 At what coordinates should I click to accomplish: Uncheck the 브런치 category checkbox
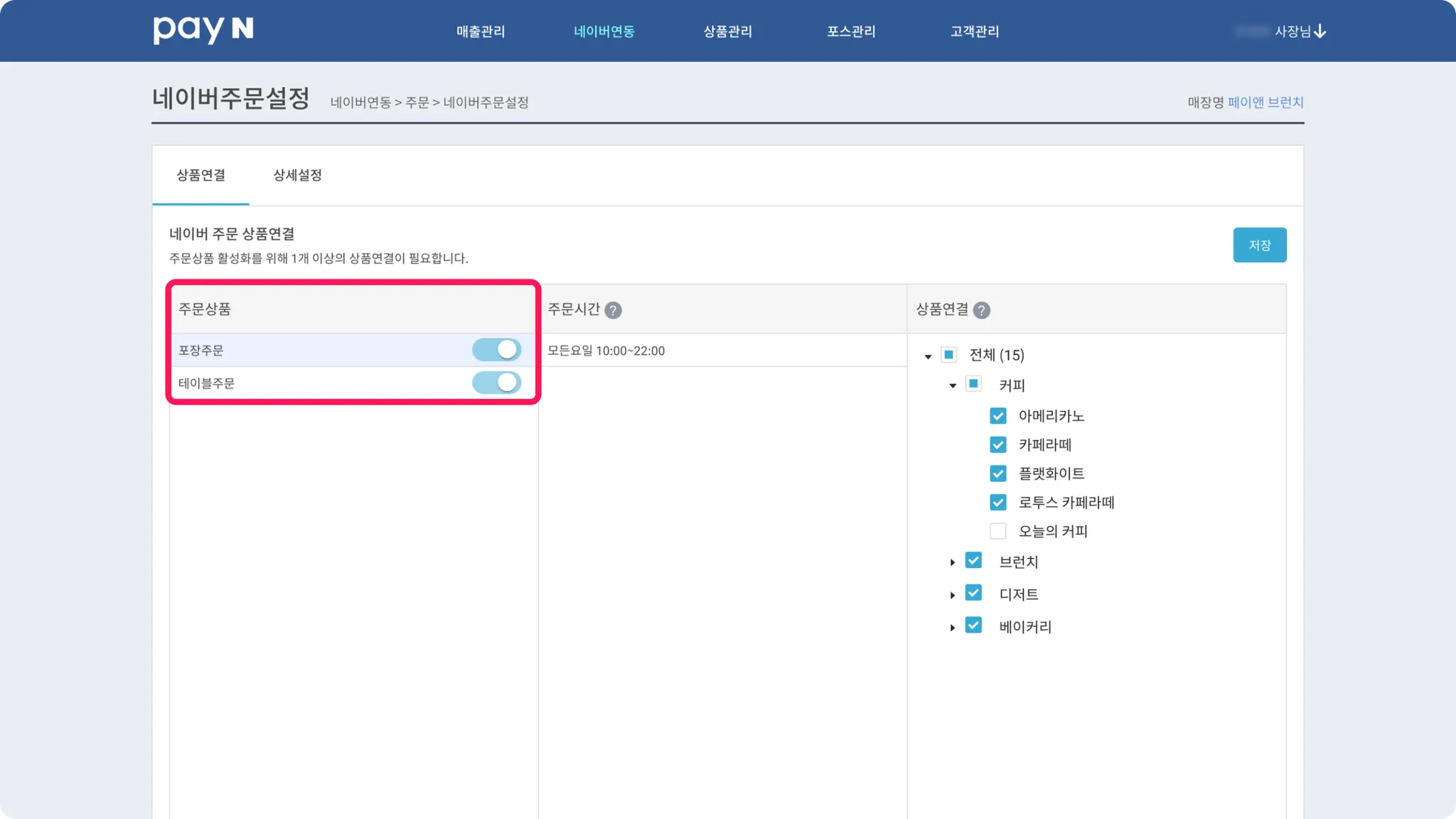(973, 561)
